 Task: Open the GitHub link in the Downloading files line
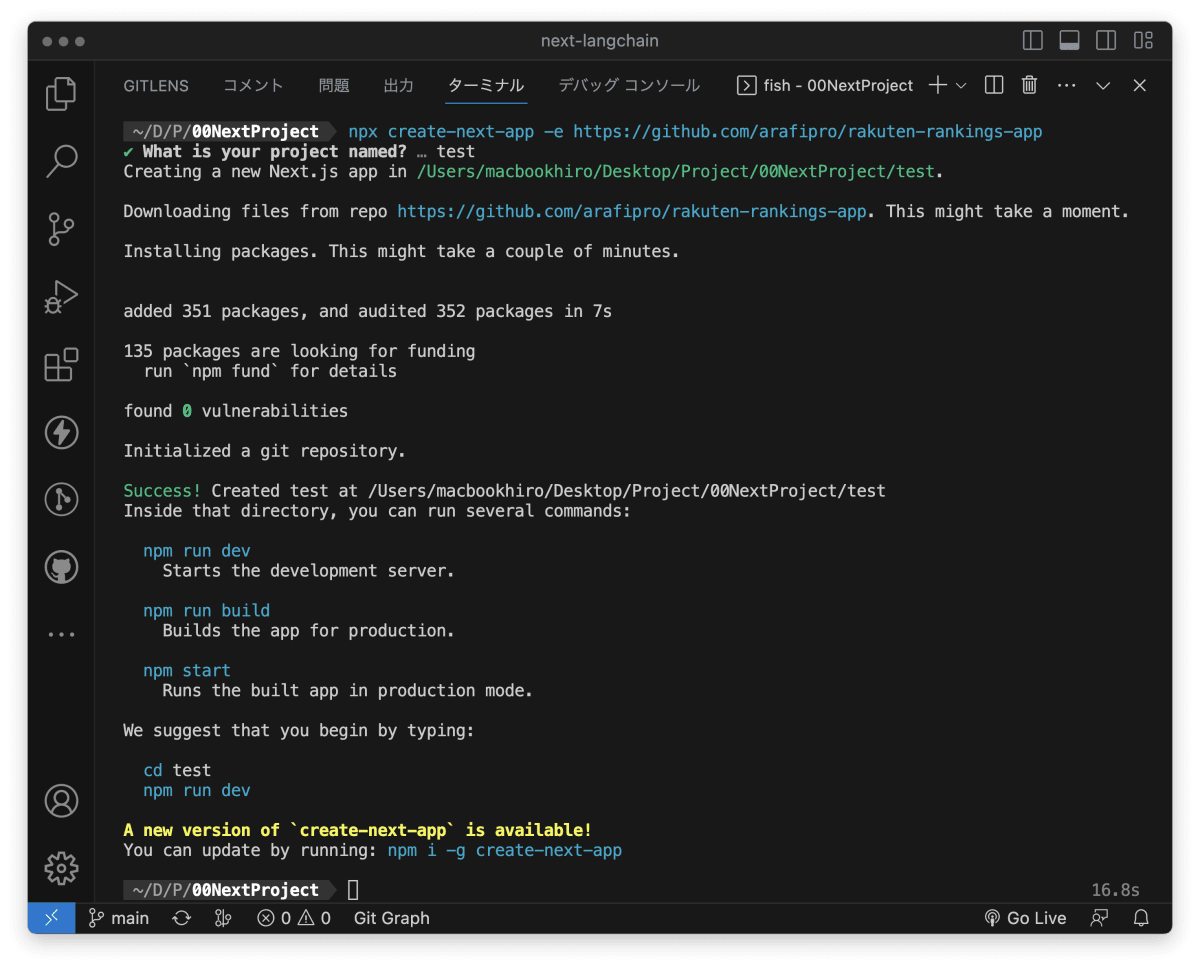pyautogui.click(x=632, y=212)
